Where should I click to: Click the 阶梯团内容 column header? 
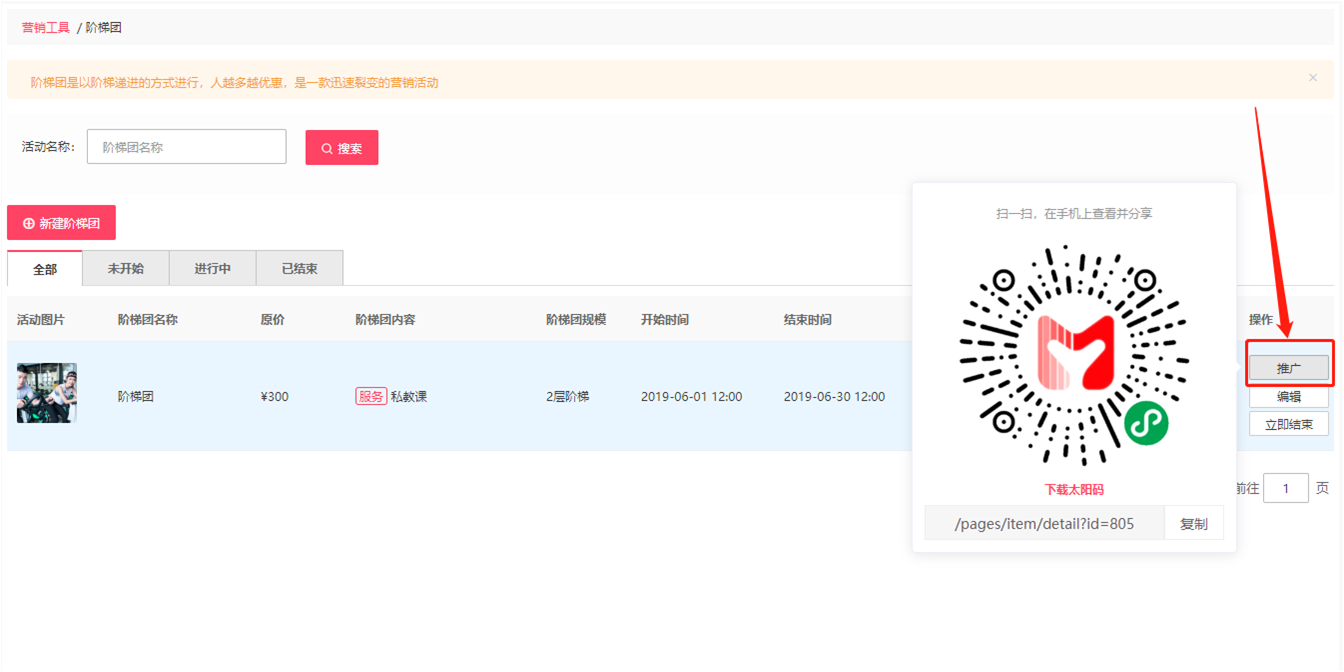click(385, 320)
